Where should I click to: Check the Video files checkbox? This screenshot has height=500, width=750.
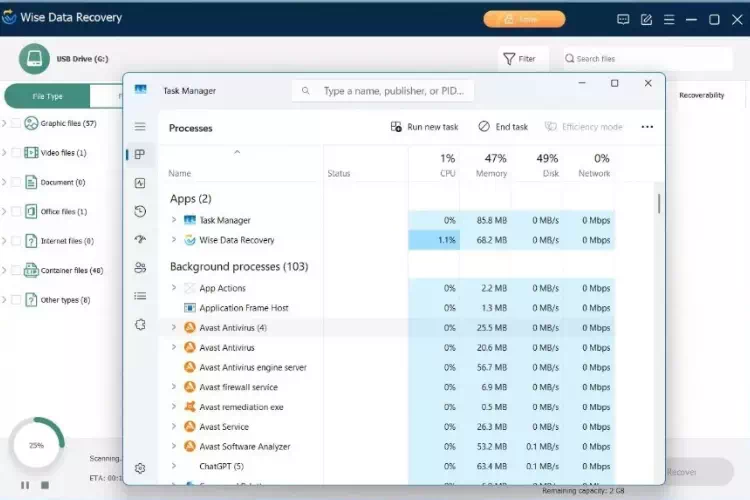click(x=16, y=153)
